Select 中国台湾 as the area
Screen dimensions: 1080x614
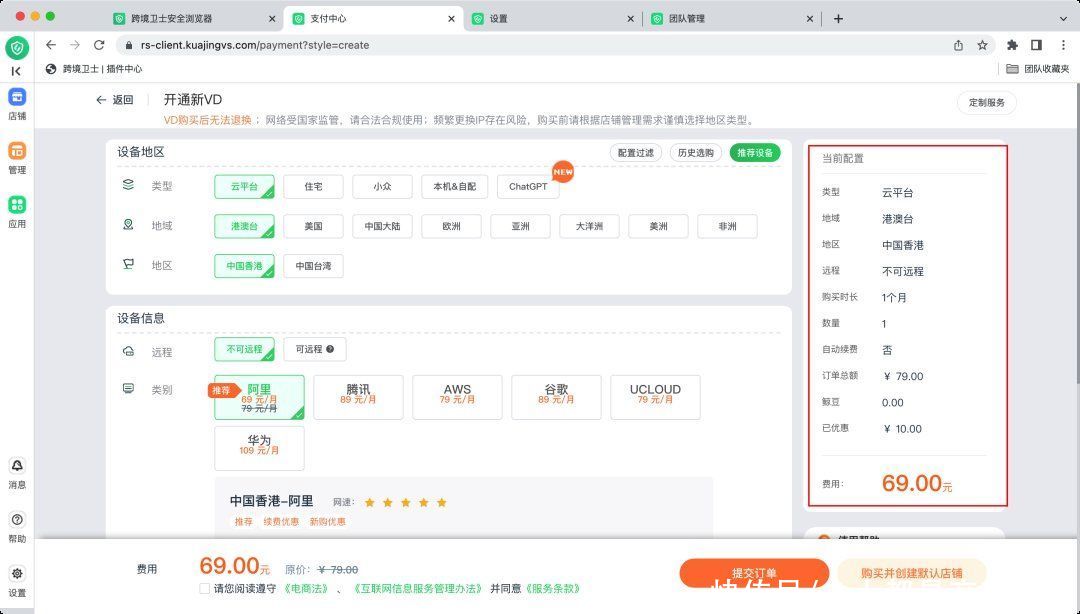coord(313,266)
